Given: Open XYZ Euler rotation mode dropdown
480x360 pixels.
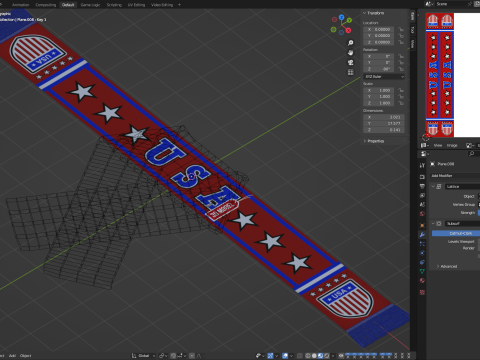Looking at the screenshot, I should (x=384, y=77).
